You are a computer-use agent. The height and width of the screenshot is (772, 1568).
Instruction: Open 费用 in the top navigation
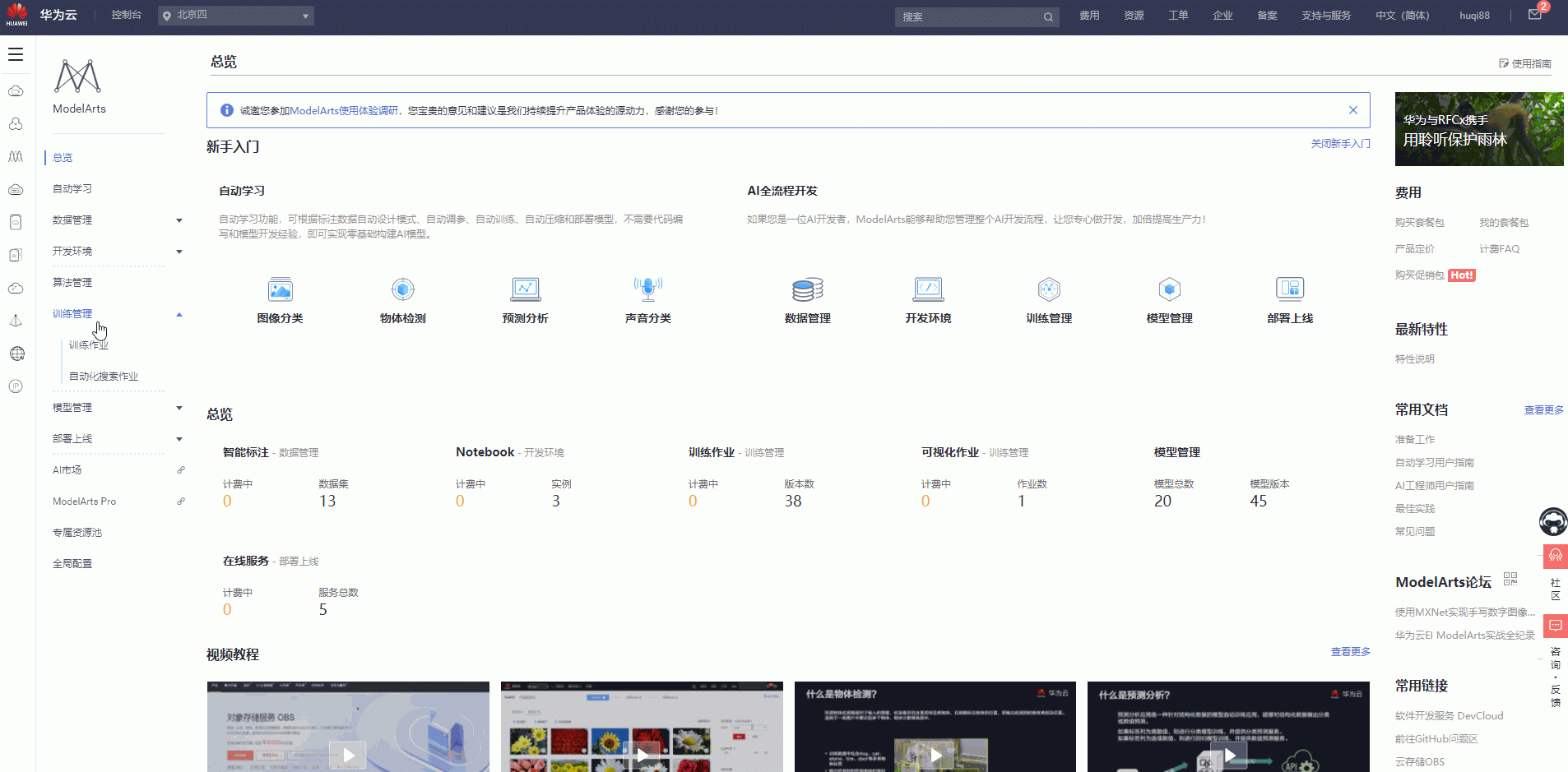[1089, 16]
